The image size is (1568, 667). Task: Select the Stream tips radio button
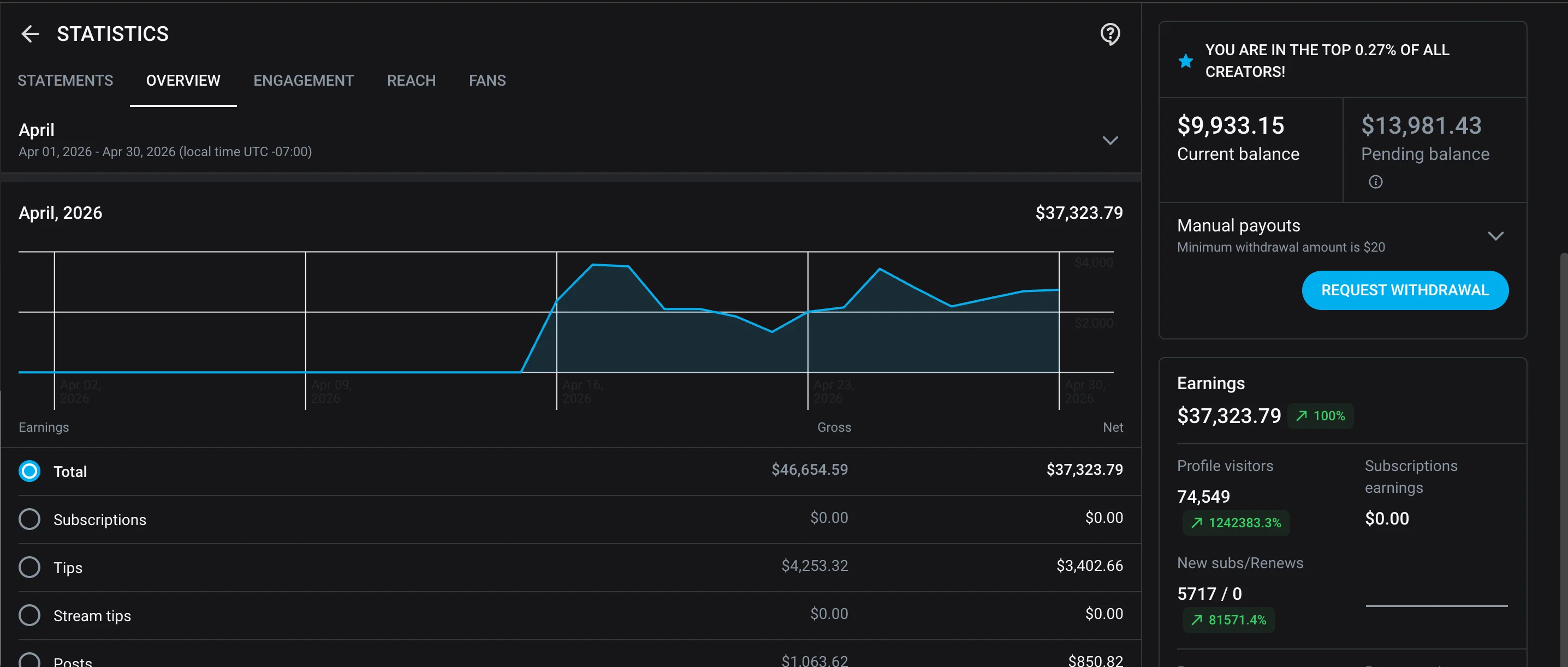tap(29, 615)
